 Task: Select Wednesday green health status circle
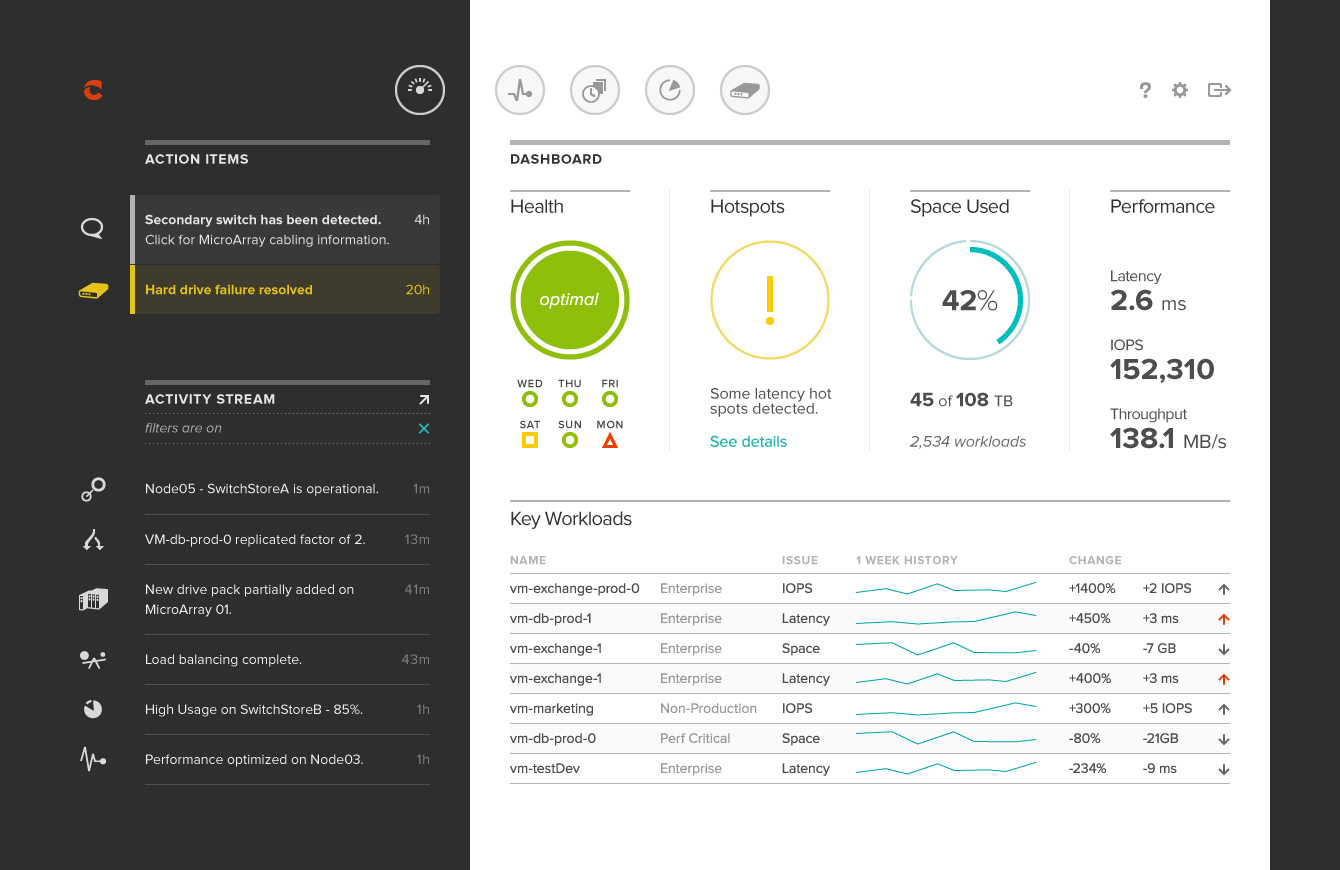pos(530,399)
